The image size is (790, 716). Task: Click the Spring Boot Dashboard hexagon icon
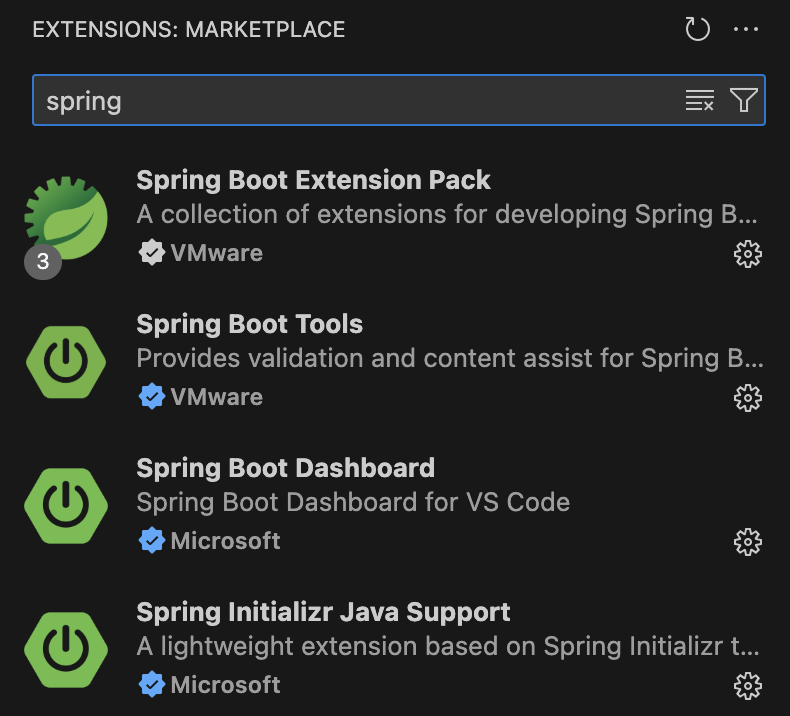[66, 505]
